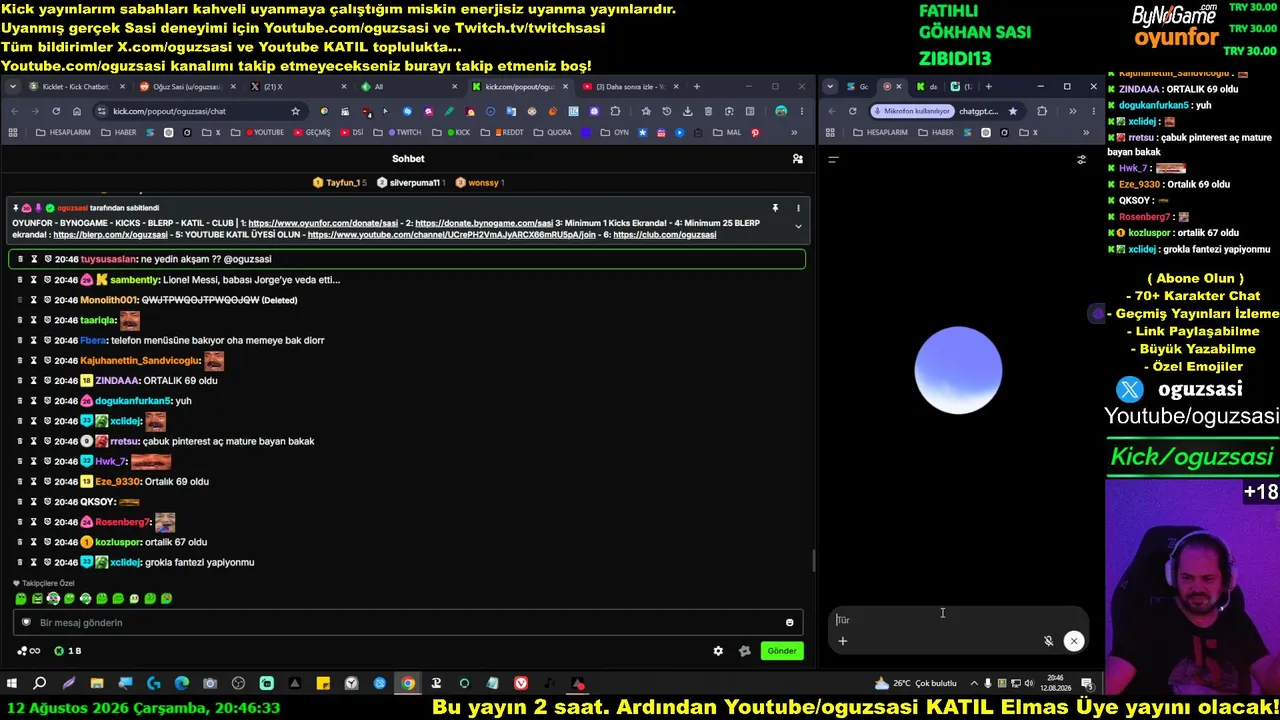The image size is (1280, 720).
Task: Insert the first green follower emote
Action: point(21,599)
